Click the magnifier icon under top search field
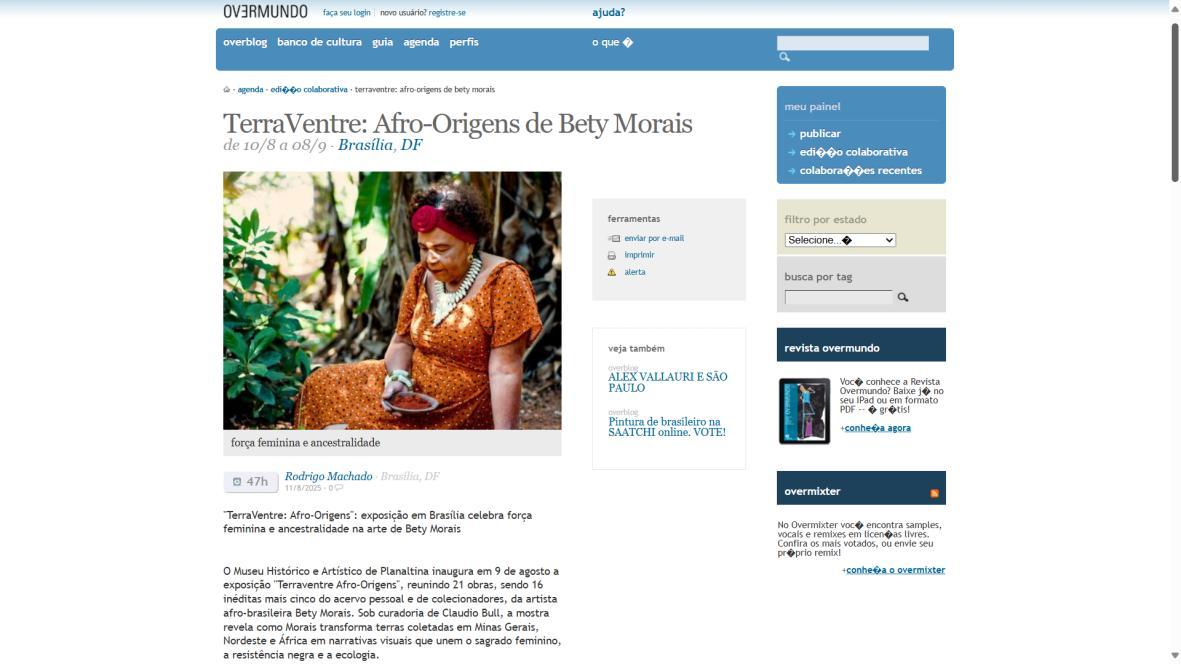This screenshot has width=1181, height=664. (x=784, y=57)
